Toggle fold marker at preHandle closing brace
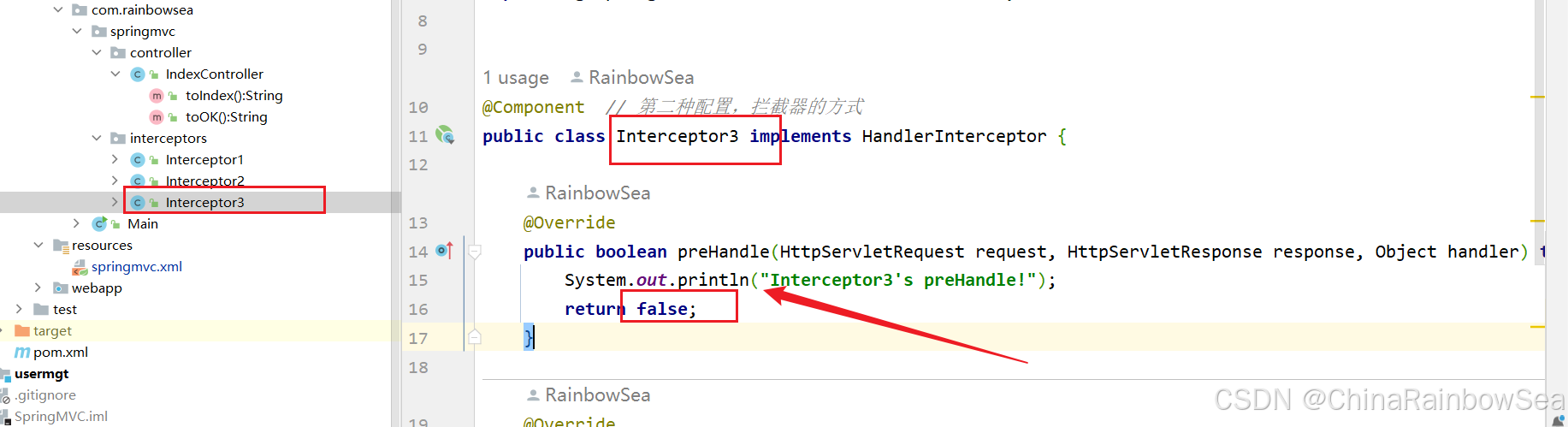Viewport: 1568px width, 427px height. (x=475, y=337)
